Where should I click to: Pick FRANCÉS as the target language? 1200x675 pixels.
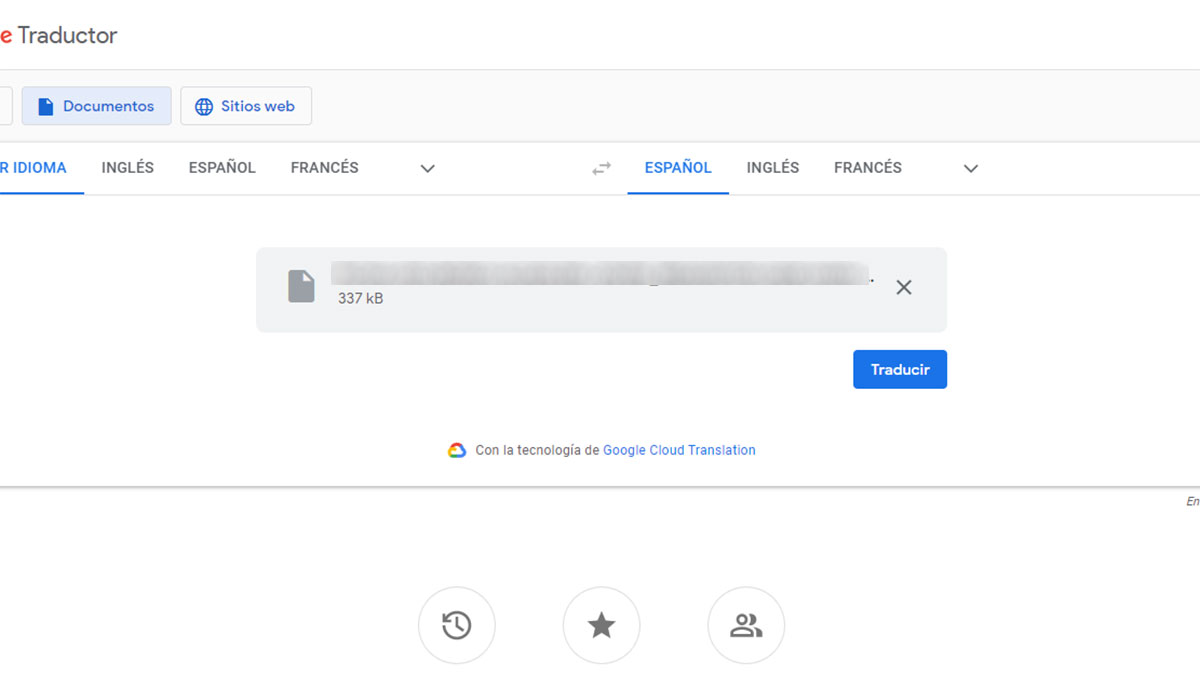click(x=867, y=168)
